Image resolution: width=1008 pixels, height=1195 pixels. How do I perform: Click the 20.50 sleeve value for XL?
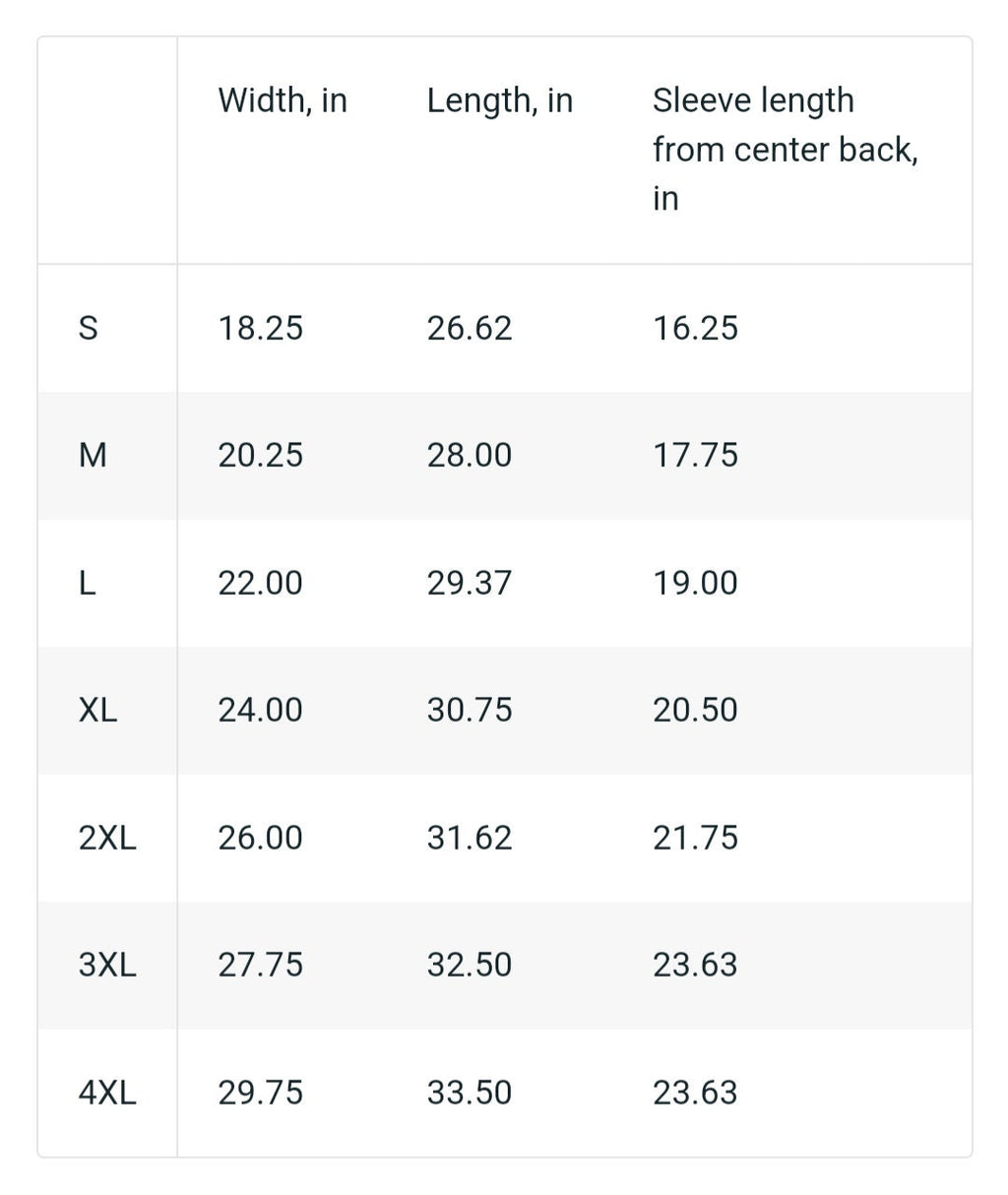click(695, 710)
